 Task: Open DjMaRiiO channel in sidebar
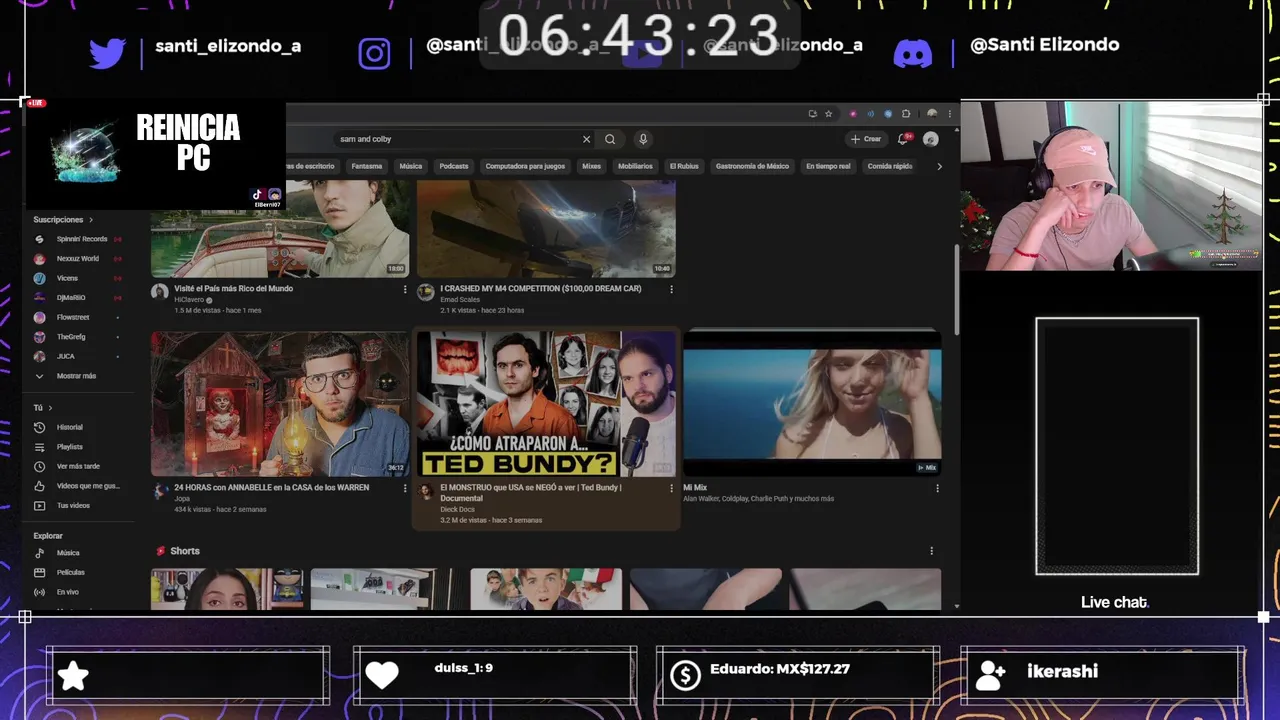click(78, 297)
